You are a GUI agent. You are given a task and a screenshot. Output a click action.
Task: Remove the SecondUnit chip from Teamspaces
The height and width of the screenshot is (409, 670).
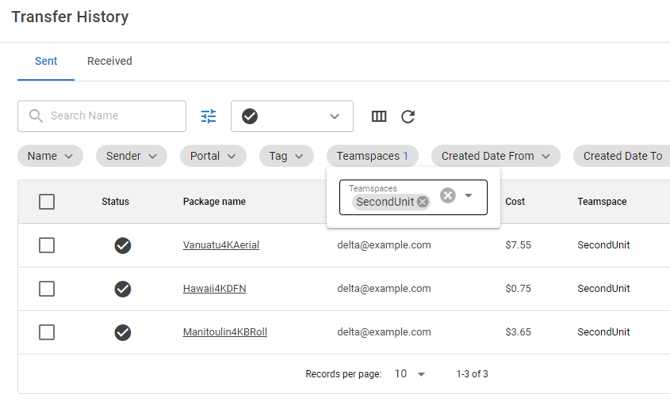pyautogui.click(x=423, y=202)
